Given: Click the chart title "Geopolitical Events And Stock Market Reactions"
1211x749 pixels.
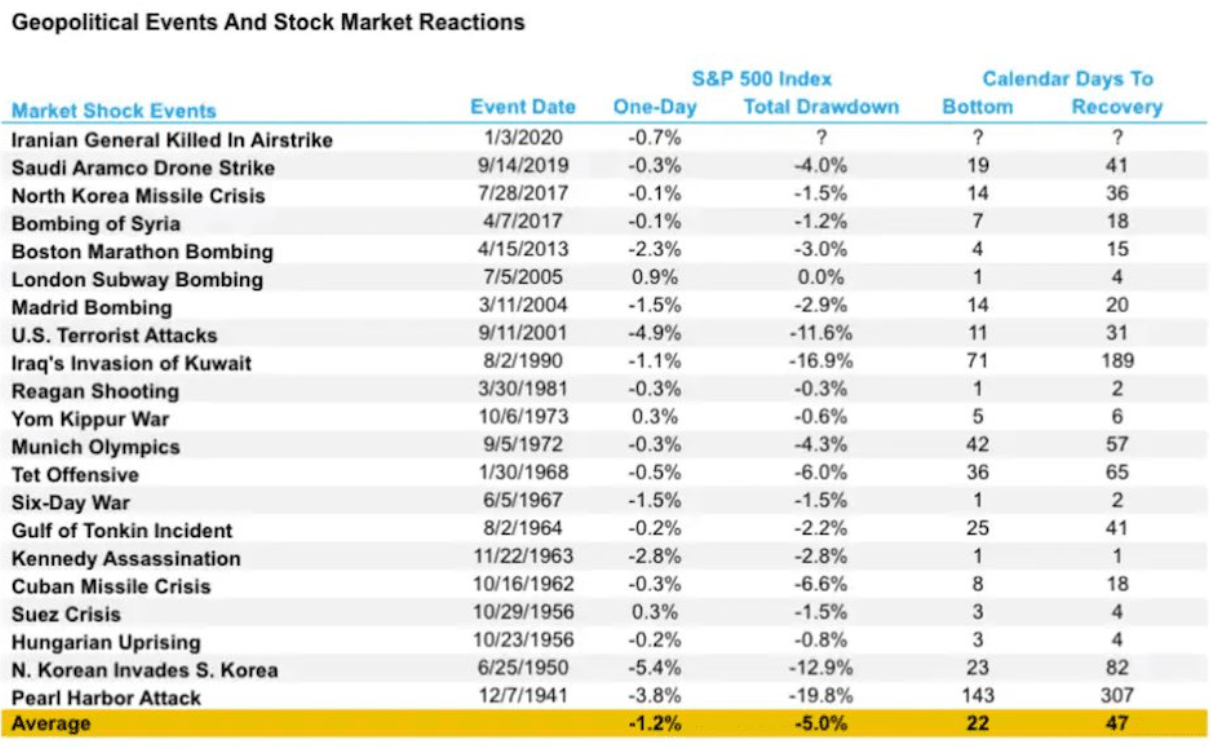Looking at the screenshot, I should (x=268, y=22).
